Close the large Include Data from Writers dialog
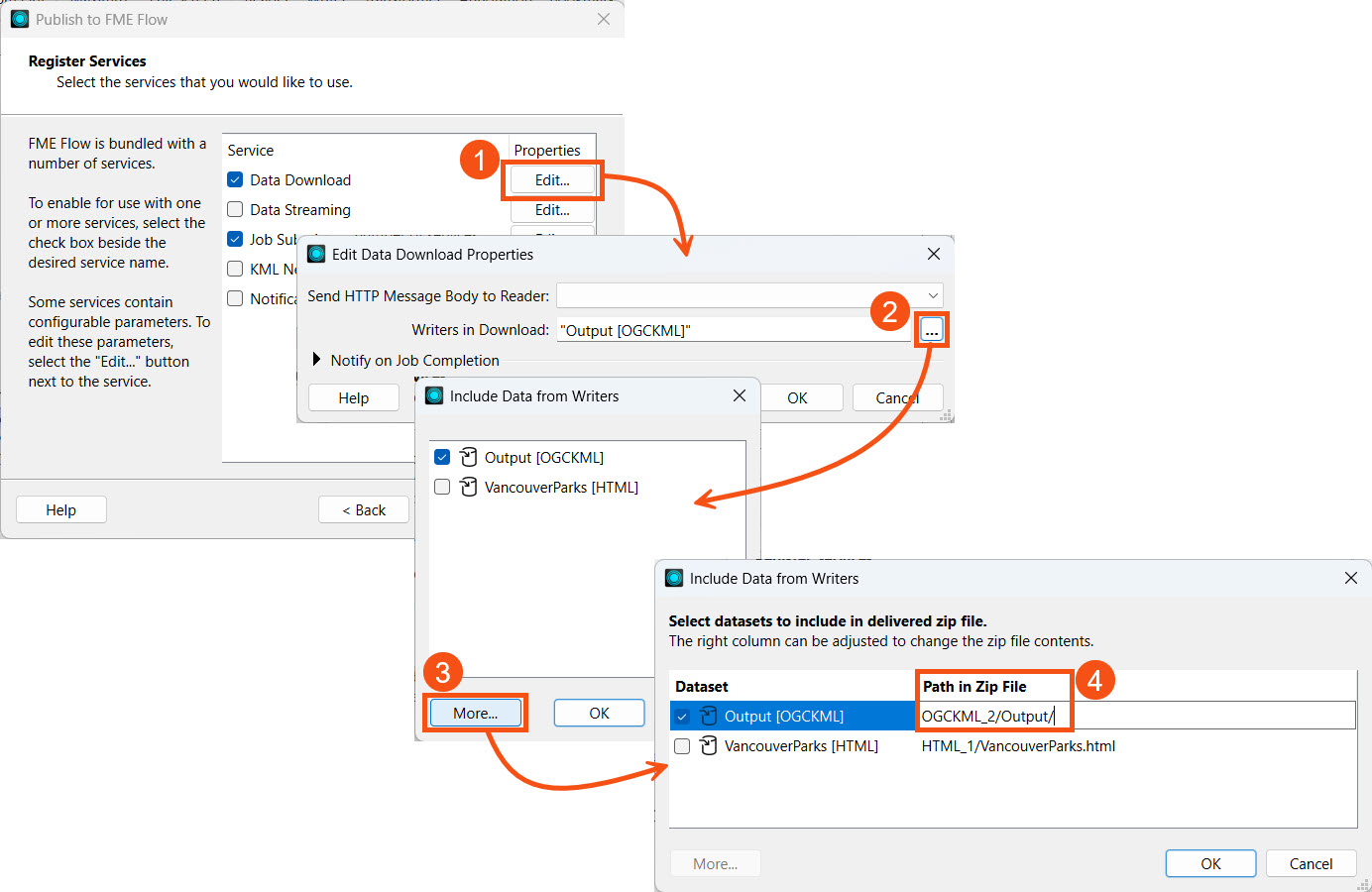Image resolution: width=1372 pixels, height=892 pixels. 1350,578
